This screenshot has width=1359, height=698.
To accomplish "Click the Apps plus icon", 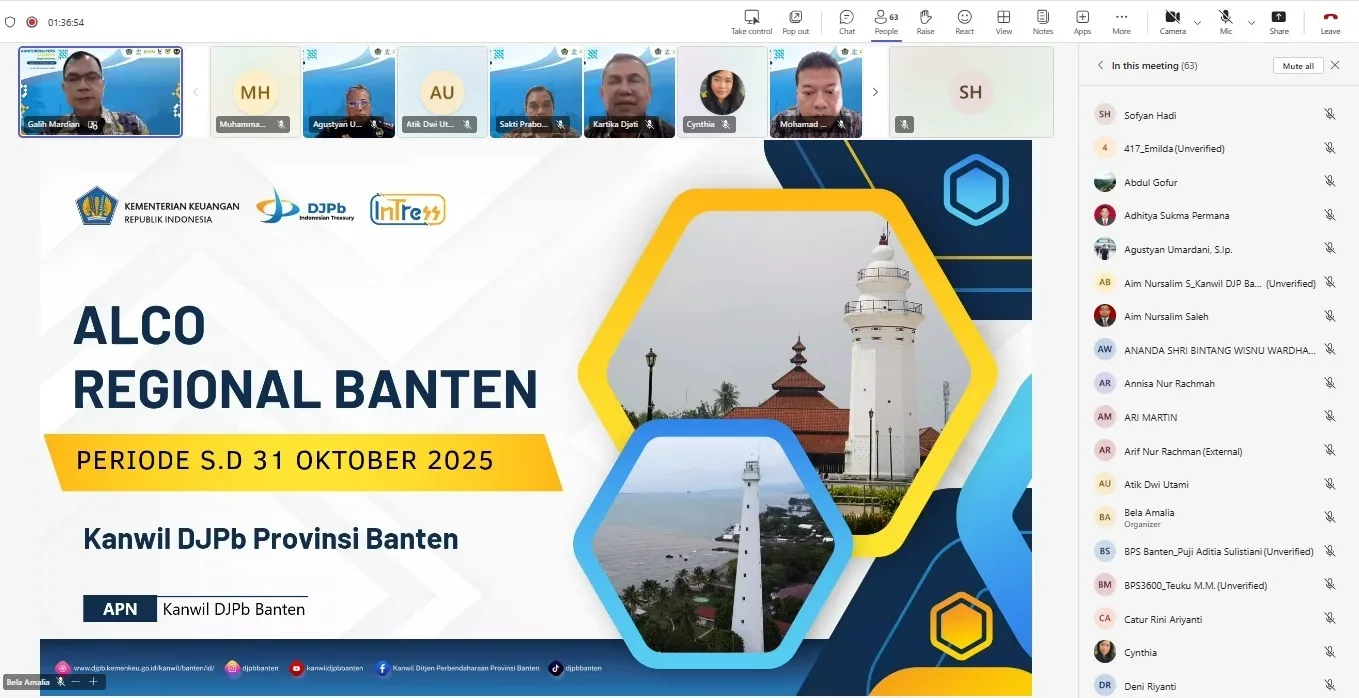I will 1082,17.
